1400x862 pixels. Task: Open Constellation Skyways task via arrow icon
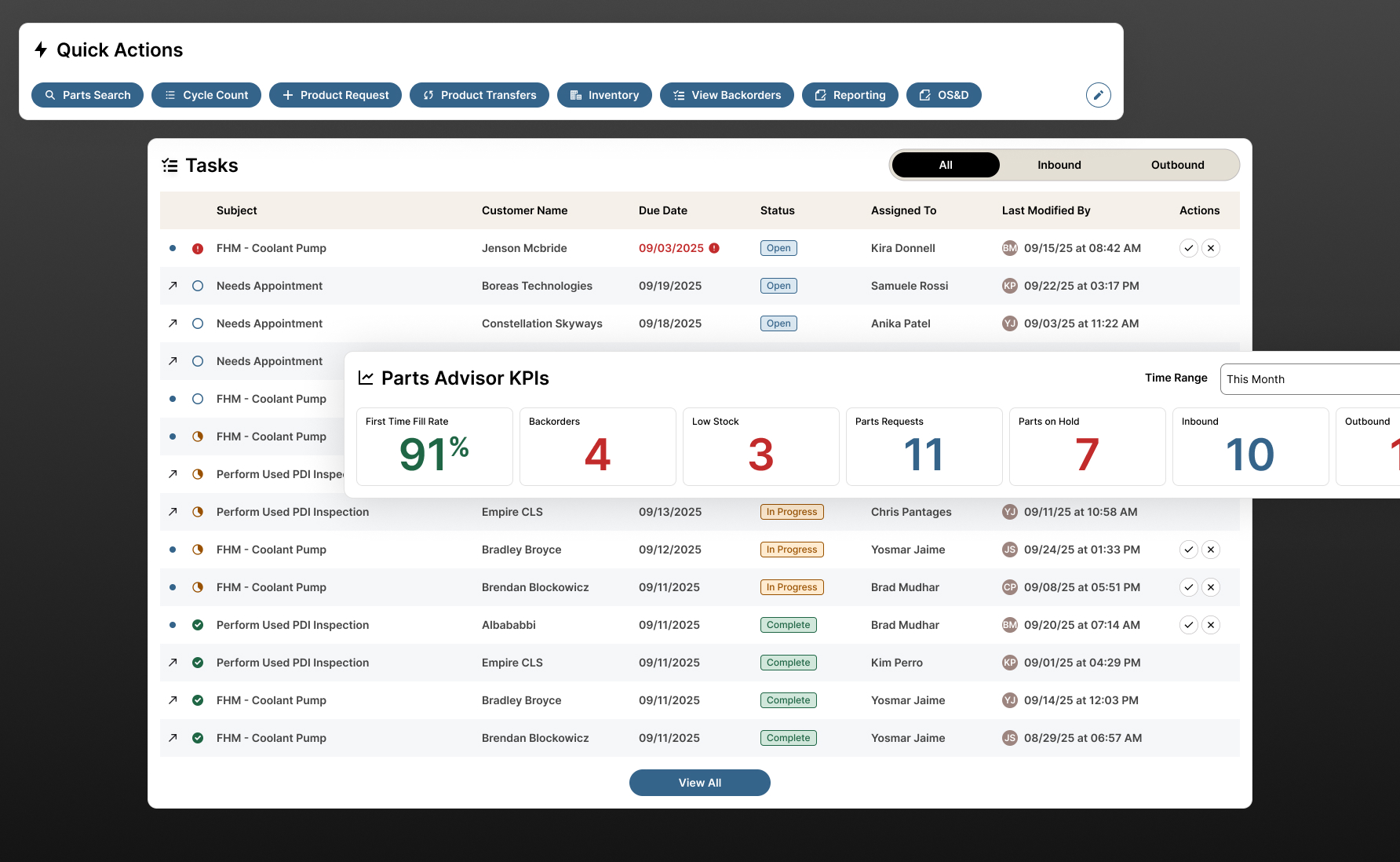click(x=173, y=323)
